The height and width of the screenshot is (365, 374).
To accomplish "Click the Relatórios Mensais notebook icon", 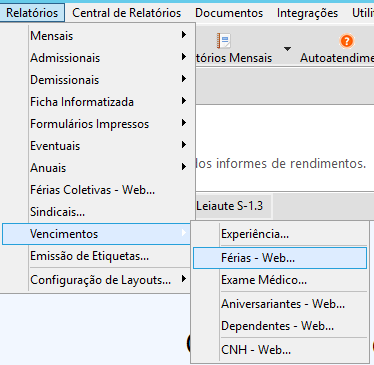I will click(224, 41).
